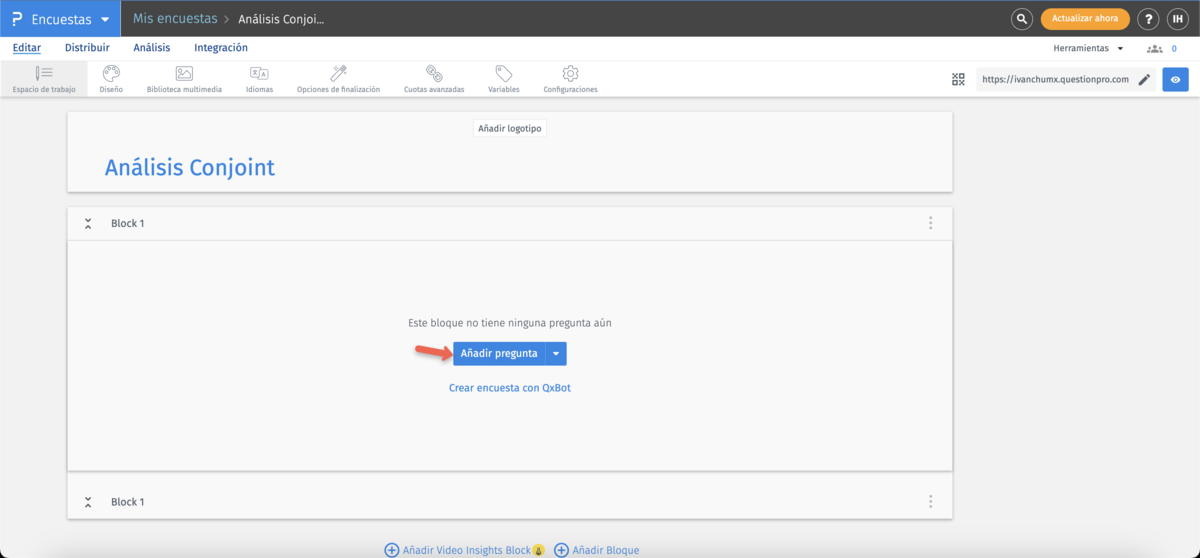Open the IH user profile avatar

pos(1178,19)
